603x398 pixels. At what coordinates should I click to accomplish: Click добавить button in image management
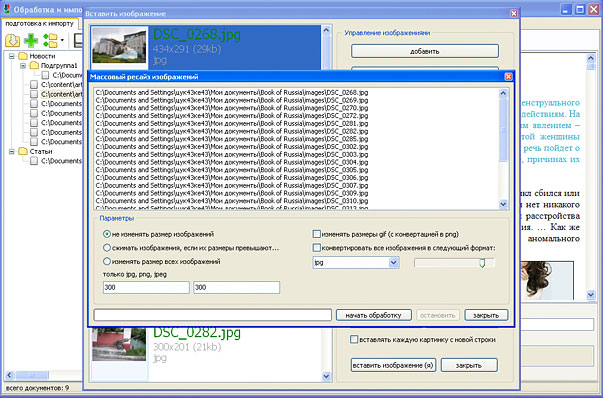click(x=425, y=51)
